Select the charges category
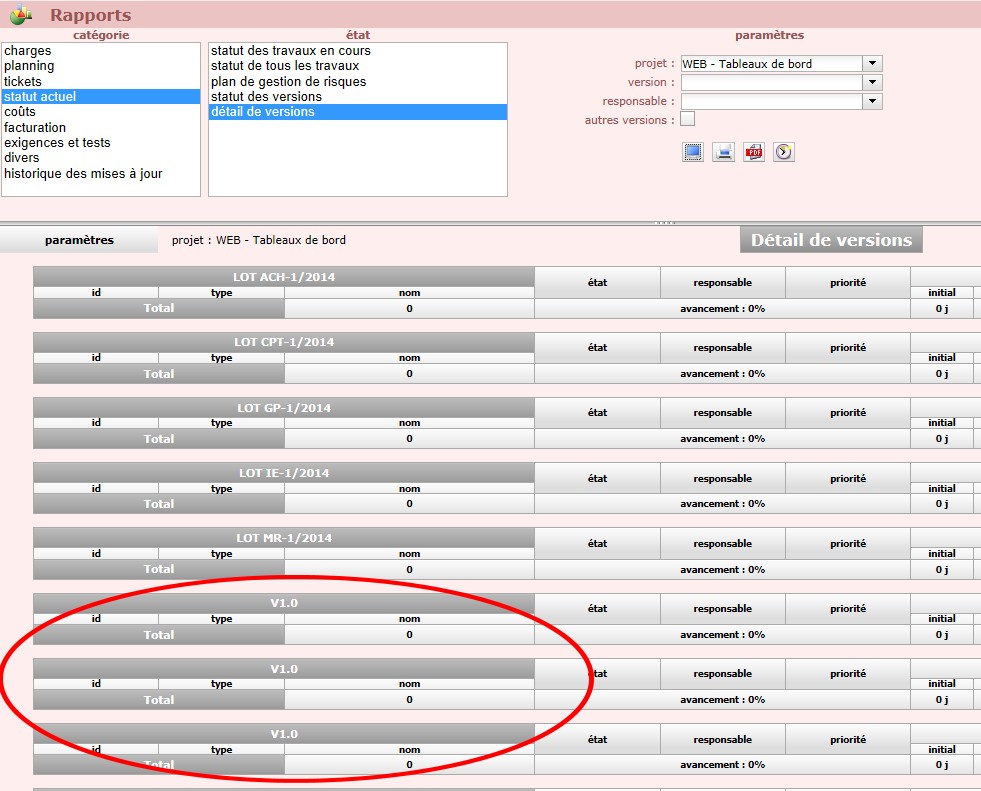The height and width of the screenshot is (791, 981). [x=28, y=51]
